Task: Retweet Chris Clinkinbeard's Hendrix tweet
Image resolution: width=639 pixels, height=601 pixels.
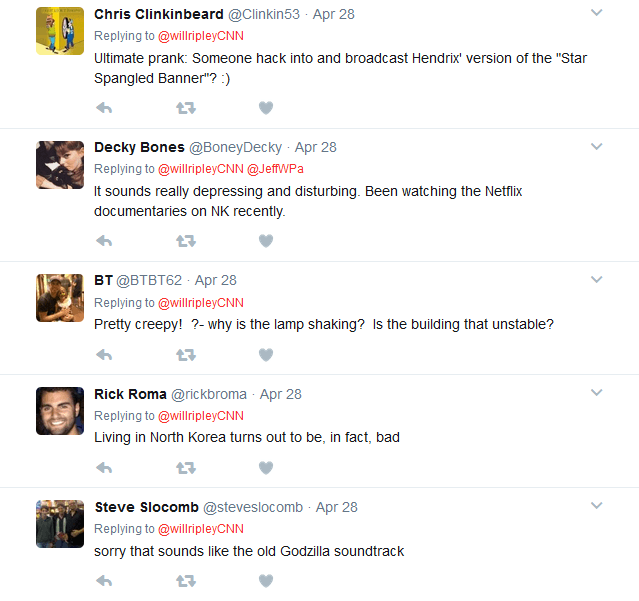Action: click(185, 107)
